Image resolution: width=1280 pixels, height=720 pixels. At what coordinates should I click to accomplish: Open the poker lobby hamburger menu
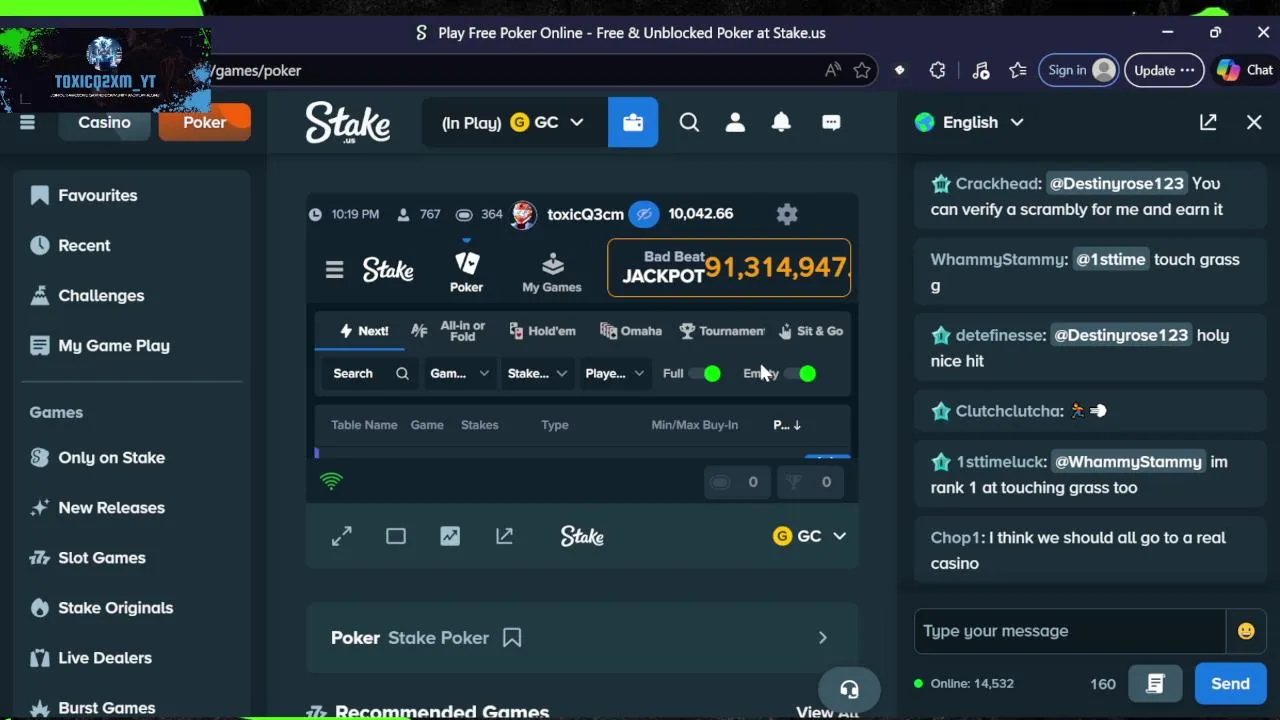click(x=334, y=270)
